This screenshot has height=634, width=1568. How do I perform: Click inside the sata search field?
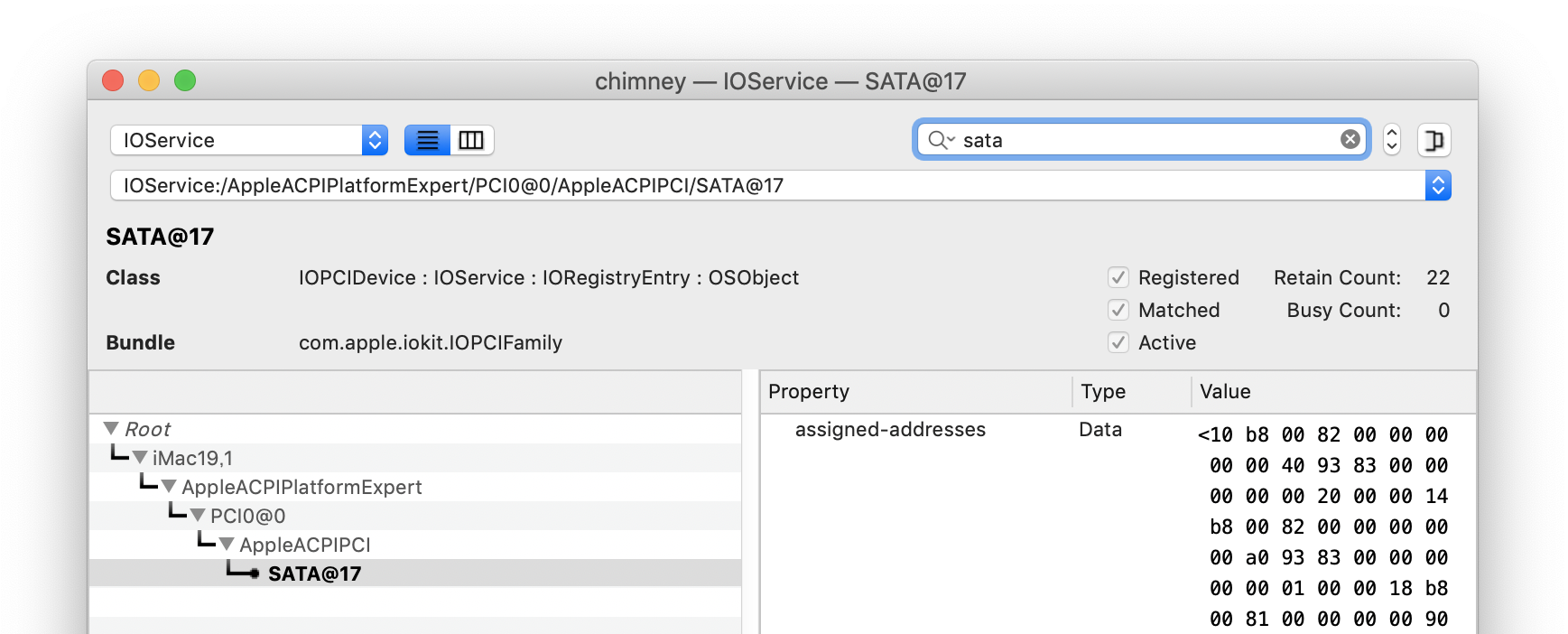click(x=1146, y=140)
